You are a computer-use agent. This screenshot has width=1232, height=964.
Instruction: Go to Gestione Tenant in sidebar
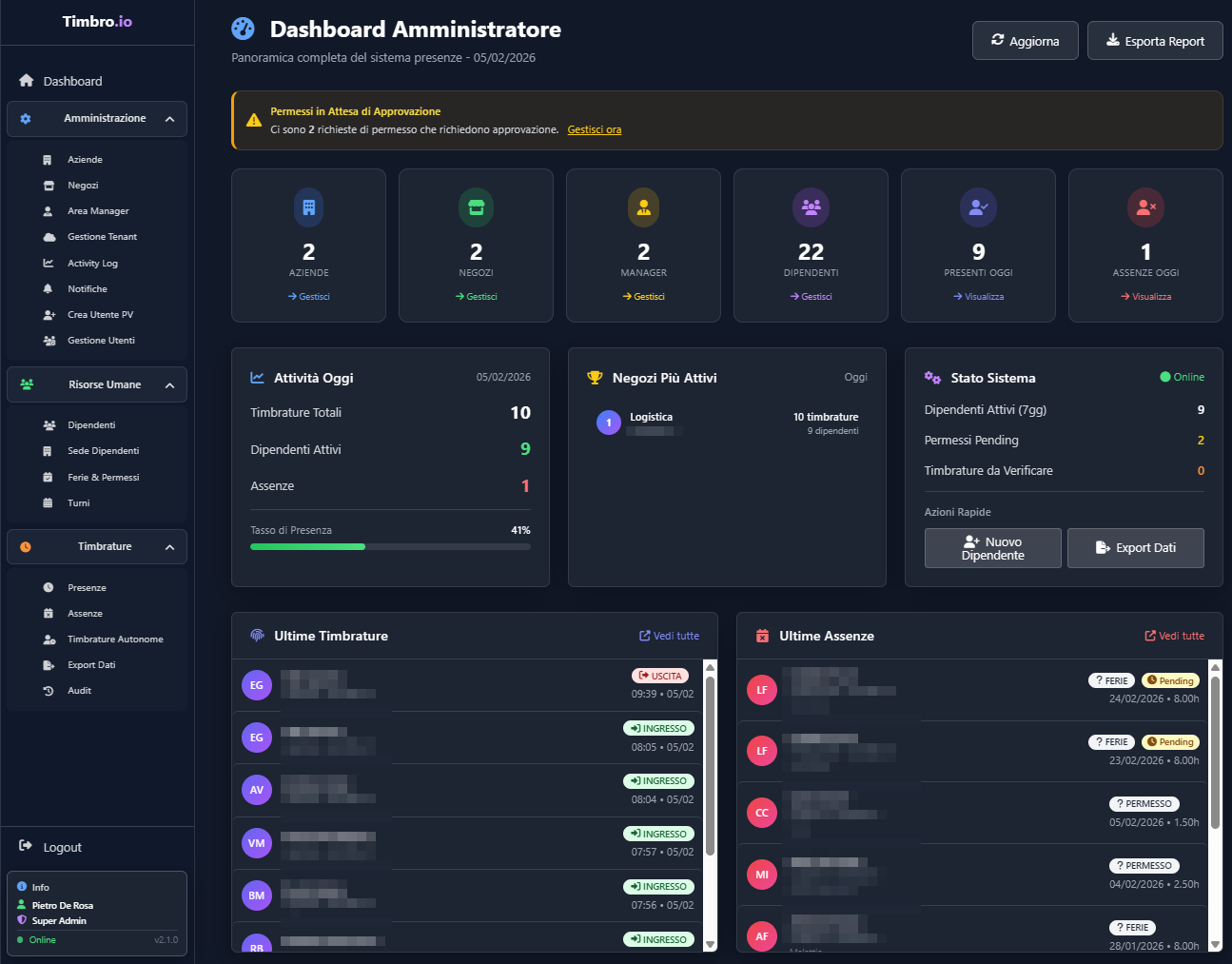tap(102, 237)
